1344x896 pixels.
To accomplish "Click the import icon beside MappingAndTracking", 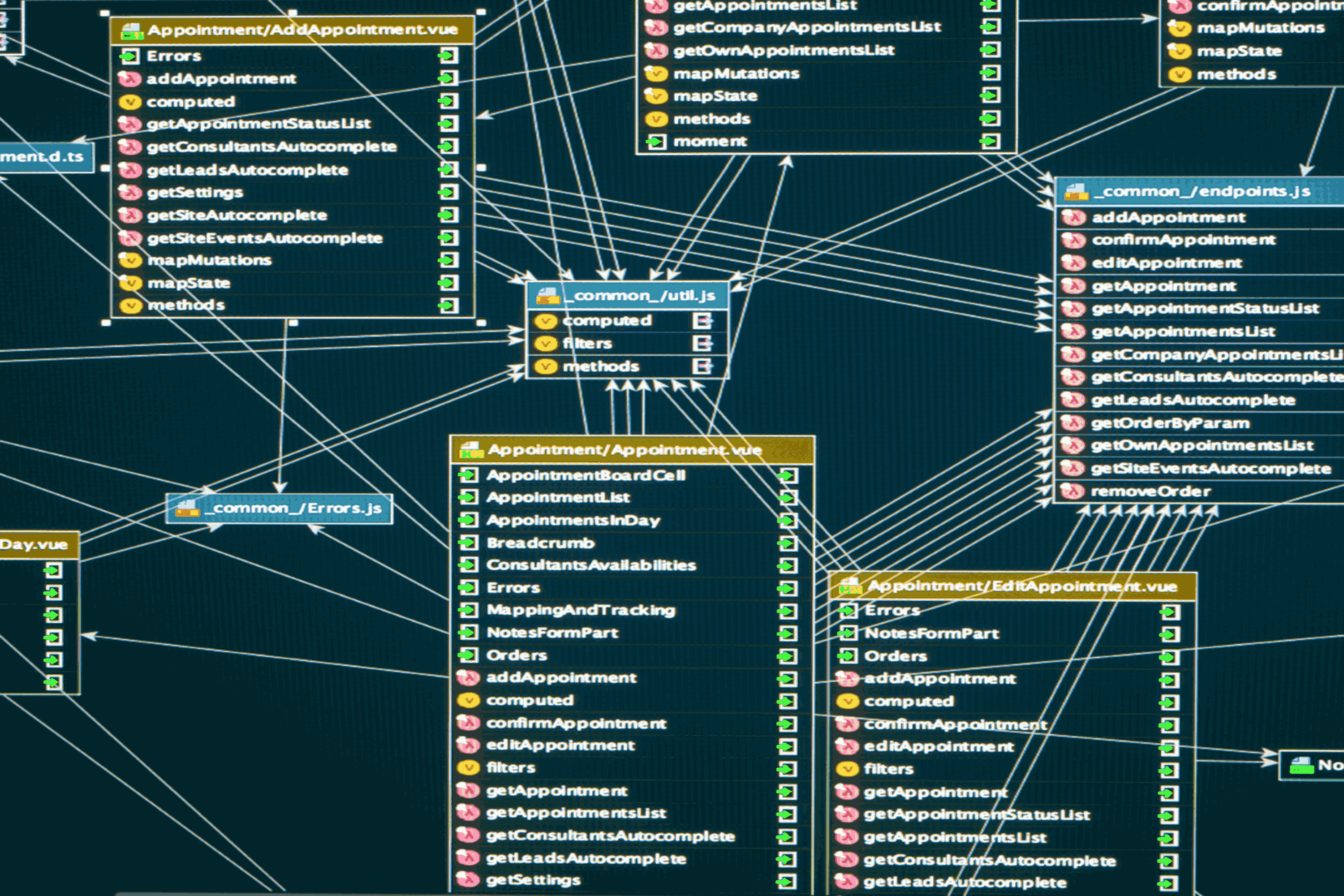I will pyautogui.click(x=469, y=610).
